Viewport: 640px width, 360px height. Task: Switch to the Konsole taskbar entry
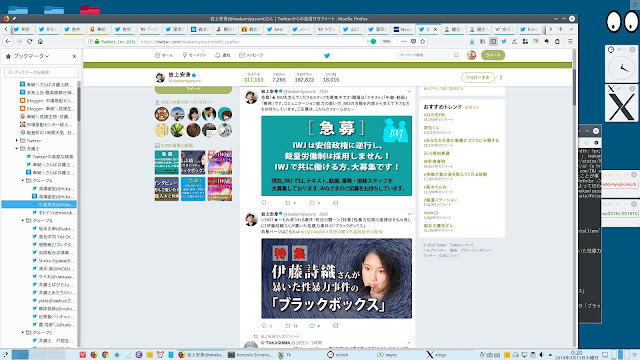click(x=249, y=355)
